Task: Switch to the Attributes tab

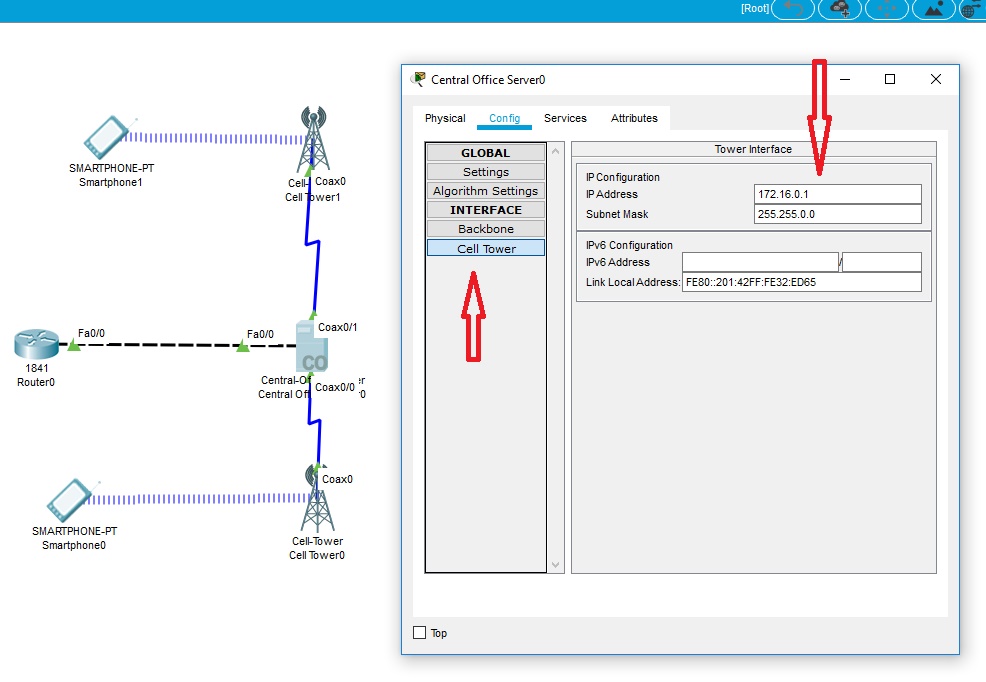Action: point(634,118)
